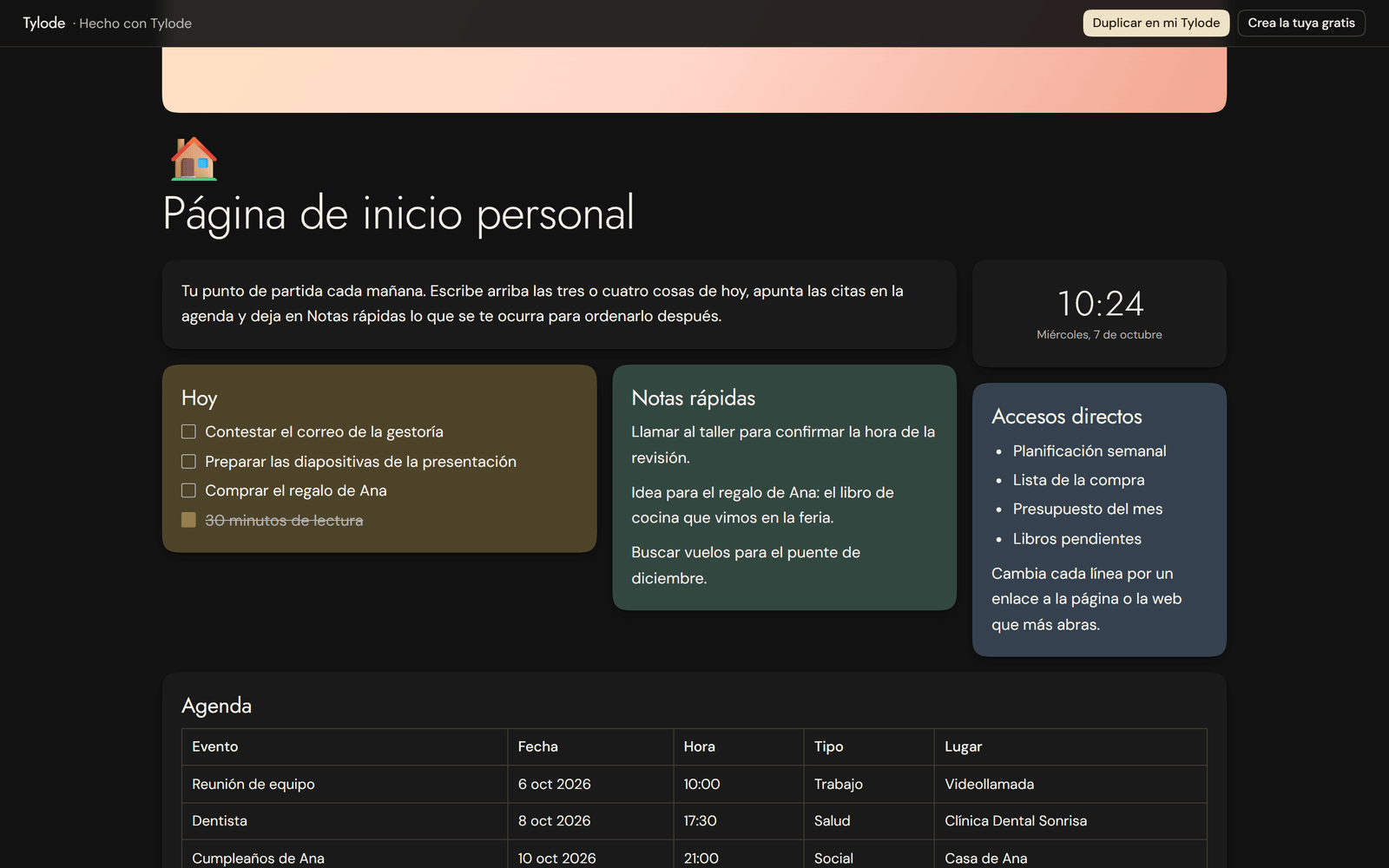Click the 'Notas rápidas' heading
The height and width of the screenshot is (868, 1389).
coord(693,398)
